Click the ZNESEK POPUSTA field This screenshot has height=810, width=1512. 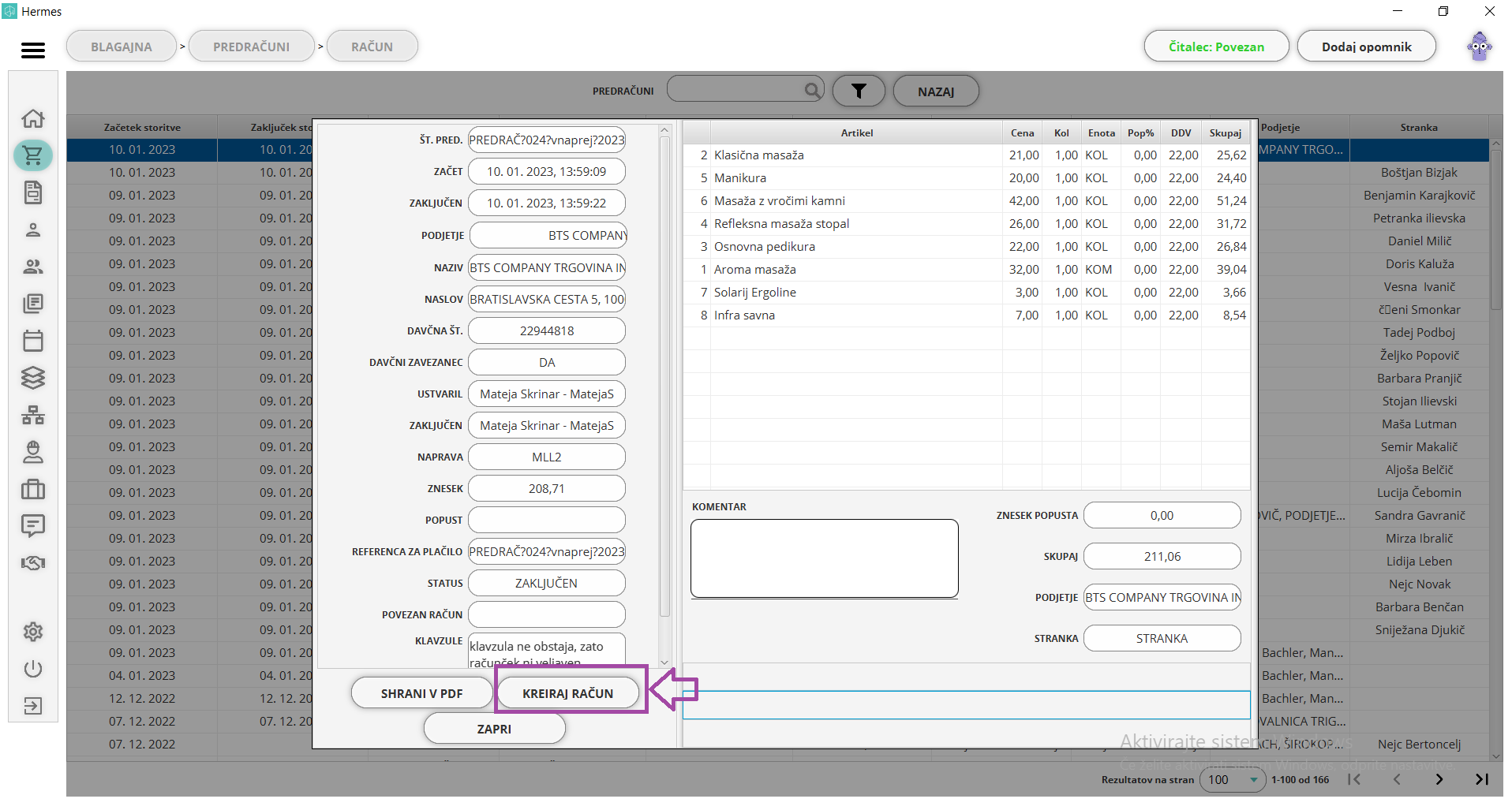1162,515
